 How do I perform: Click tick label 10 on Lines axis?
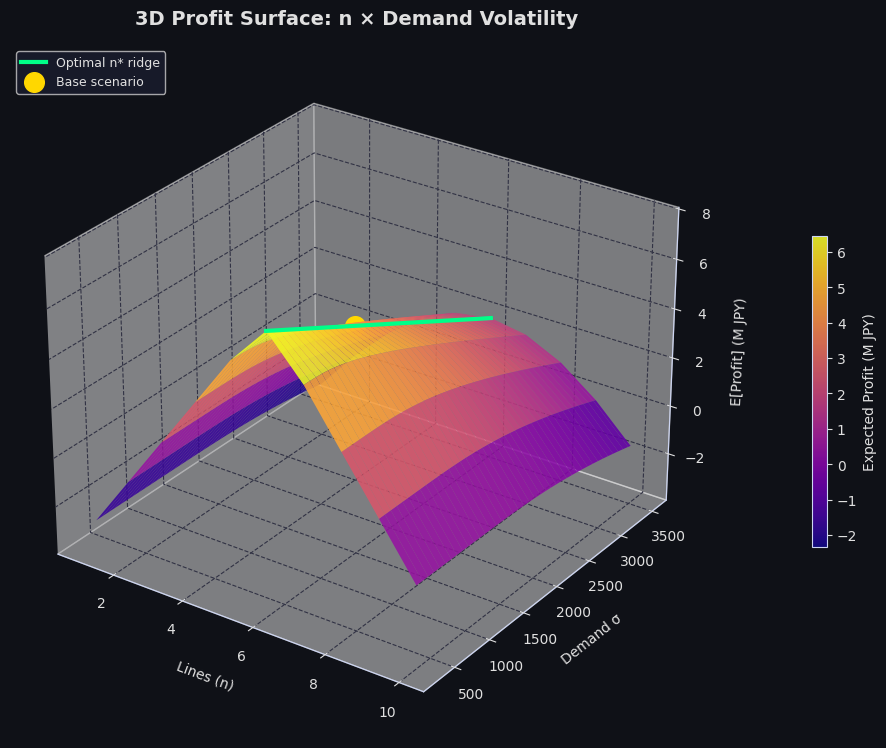[x=387, y=712]
